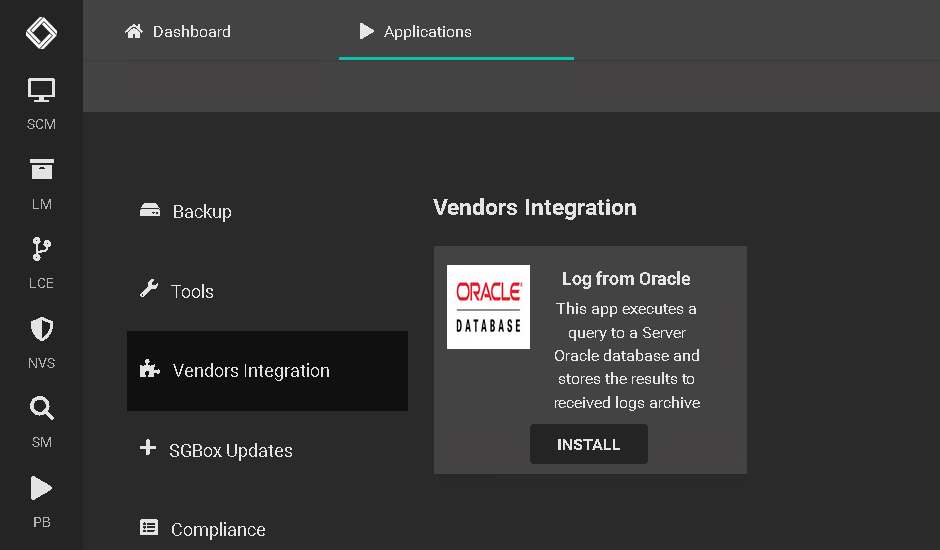Click the PB sidebar label
This screenshot has width=940, height=550.
tap(41, 522)
